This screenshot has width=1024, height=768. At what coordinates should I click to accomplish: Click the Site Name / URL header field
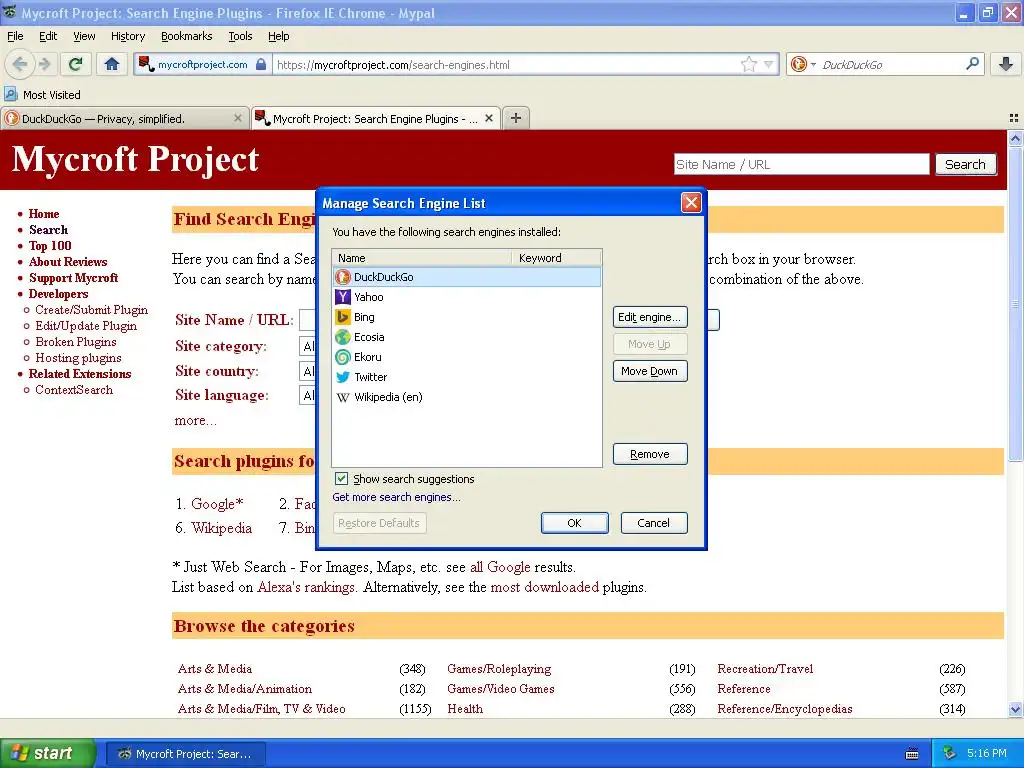(801, 165)
